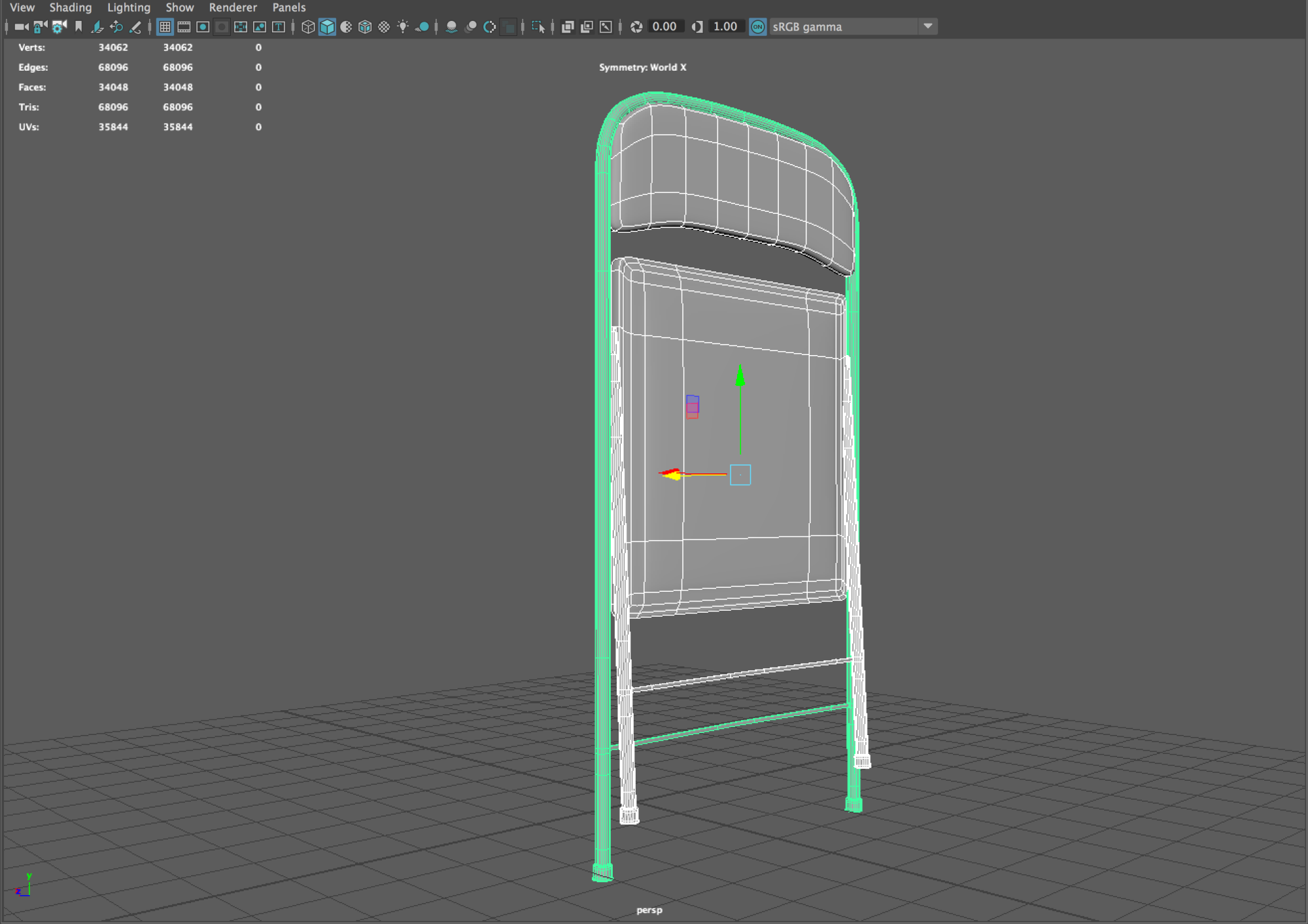The image size is (1308, 924).
Task: Click the 'Verts:' heads-up label
Action: pos(31,47)
